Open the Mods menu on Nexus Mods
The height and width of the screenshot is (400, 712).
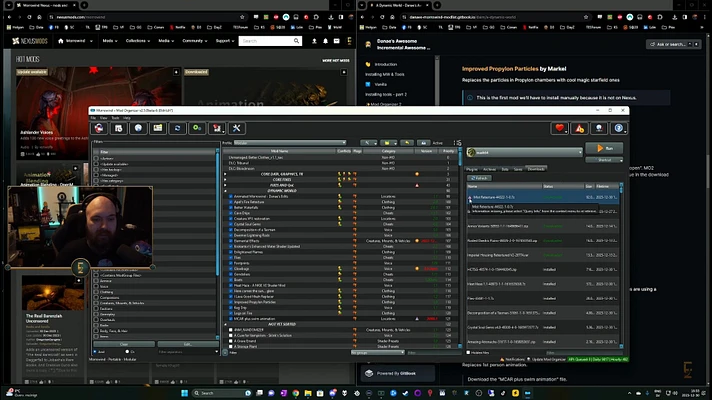point(109,41)
